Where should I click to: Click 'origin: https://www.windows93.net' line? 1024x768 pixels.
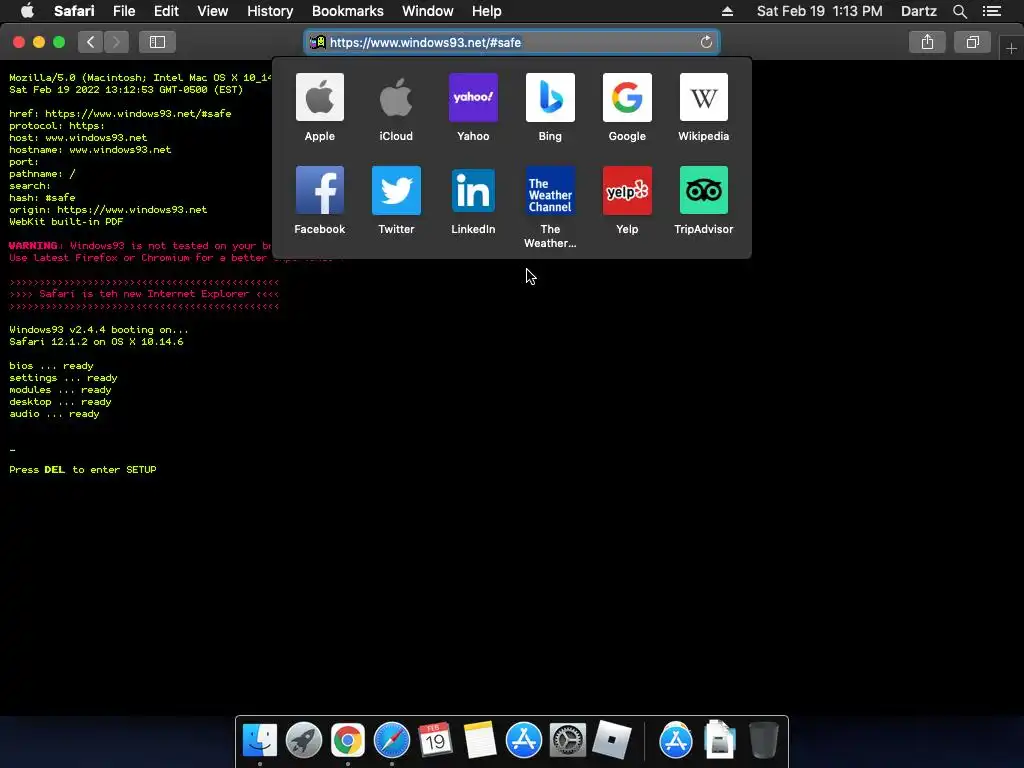tap(108, 210)
